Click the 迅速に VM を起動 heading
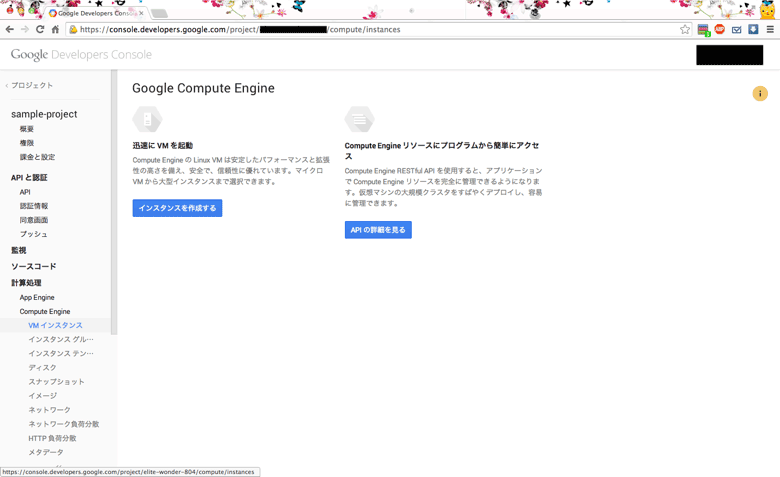780x477 pixels. pyautogui.click(x=163, y=145)
